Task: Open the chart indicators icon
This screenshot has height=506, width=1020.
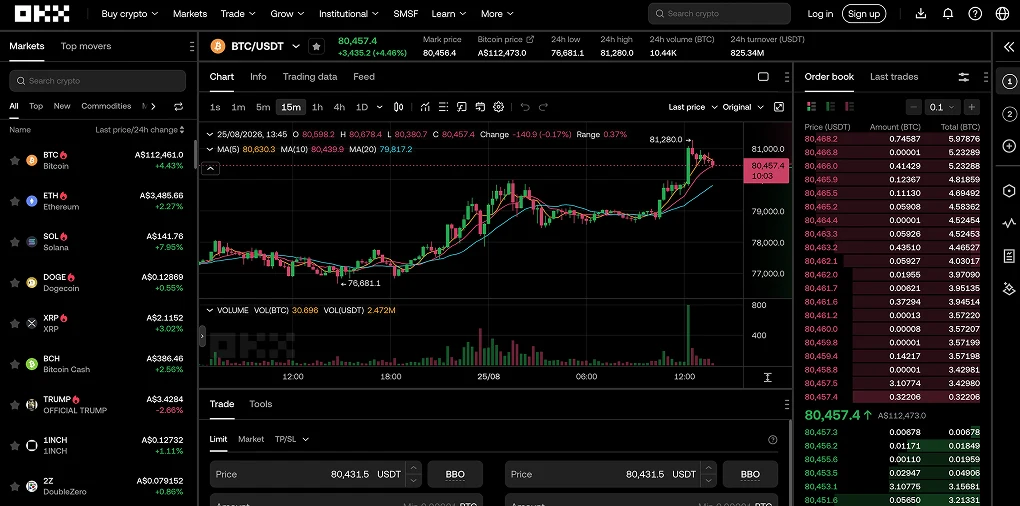Action: 425,107
